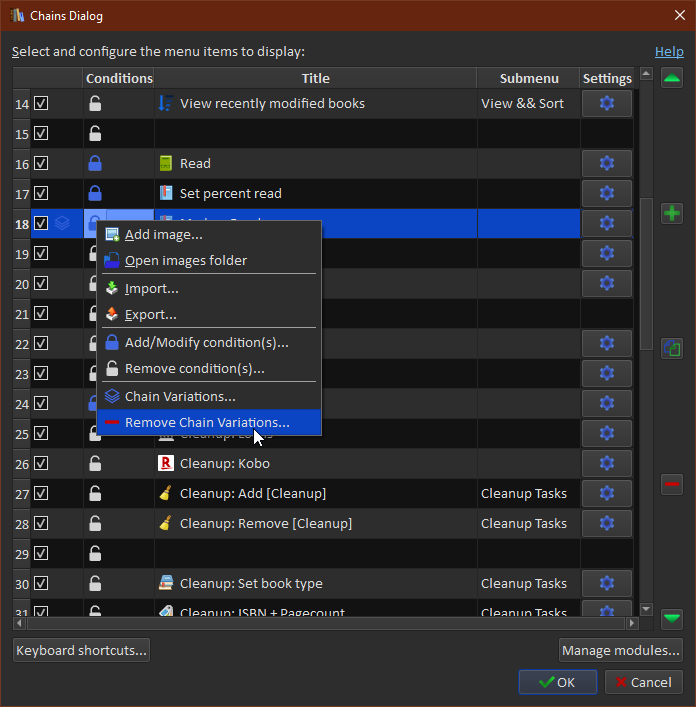
Task: Click the vertical scrollbar down arrow
Action: point(646,609)
